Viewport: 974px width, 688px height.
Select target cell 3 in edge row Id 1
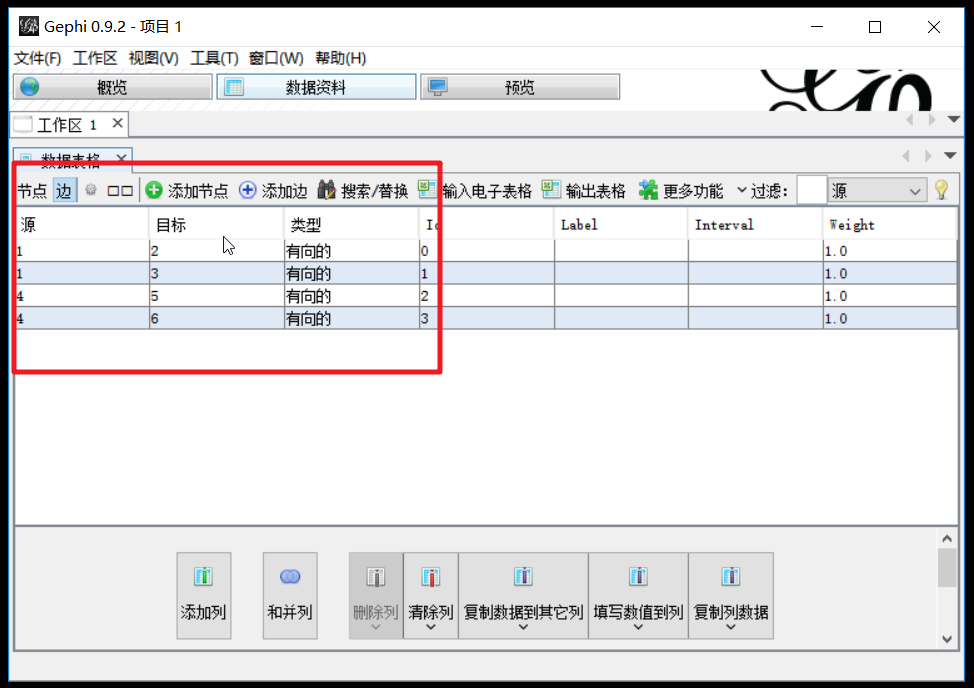tap(217, 273)
